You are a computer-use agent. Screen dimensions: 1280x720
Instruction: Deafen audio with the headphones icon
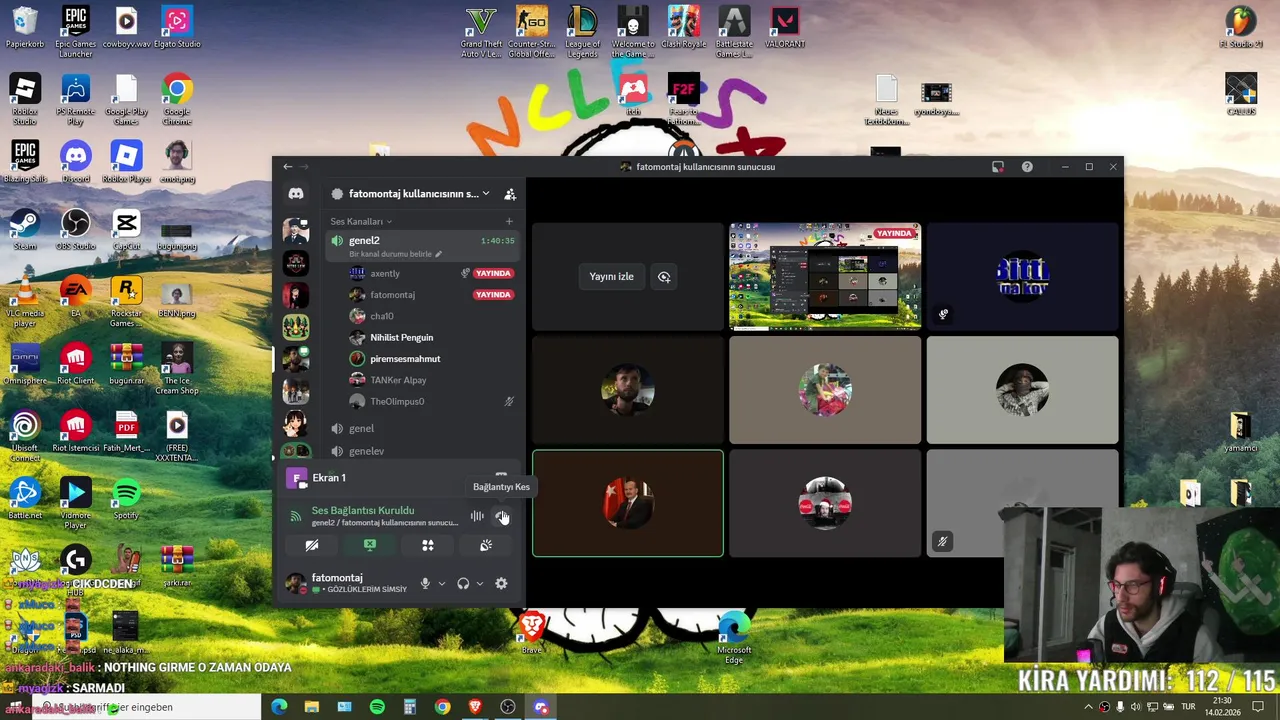463,583
